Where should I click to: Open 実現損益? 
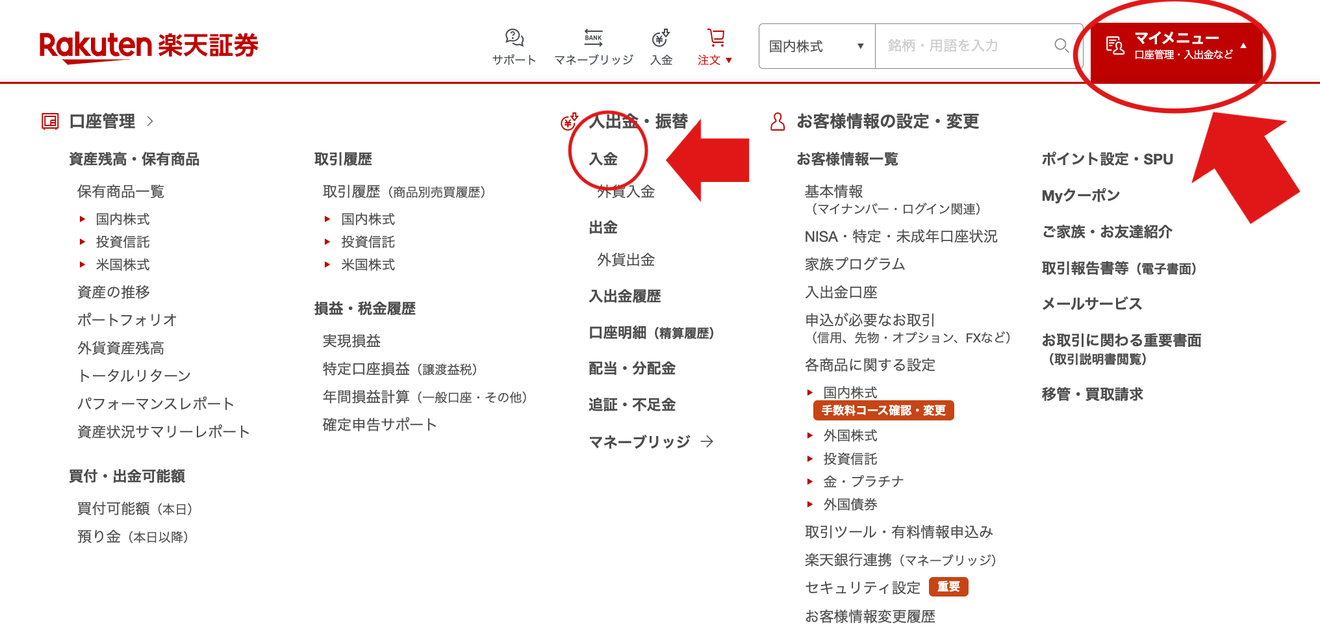tap(351, 341)
